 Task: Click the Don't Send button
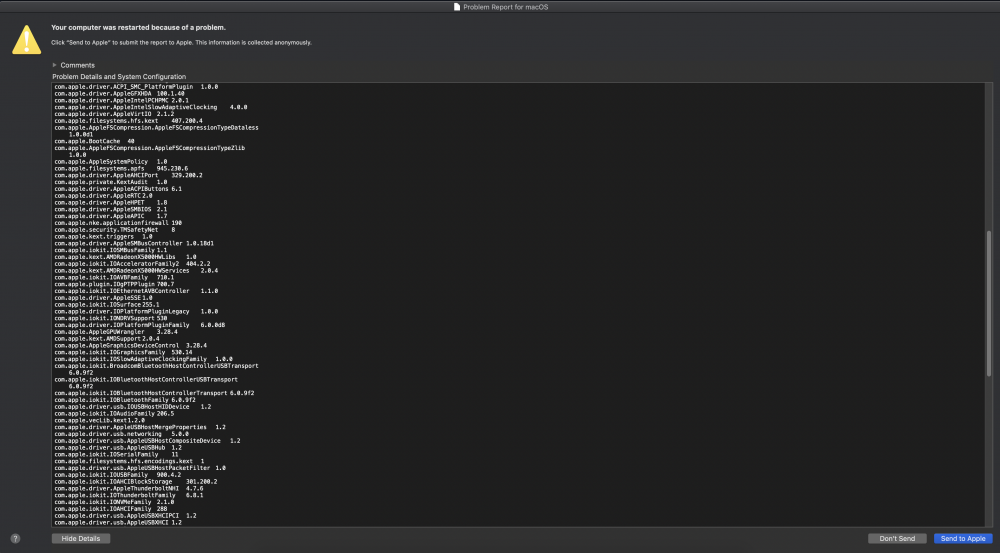click(897, 538)
